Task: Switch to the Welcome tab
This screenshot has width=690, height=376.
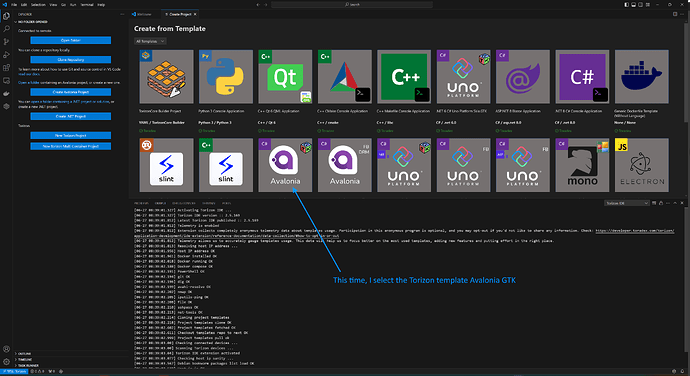Action: pos(143,14)
